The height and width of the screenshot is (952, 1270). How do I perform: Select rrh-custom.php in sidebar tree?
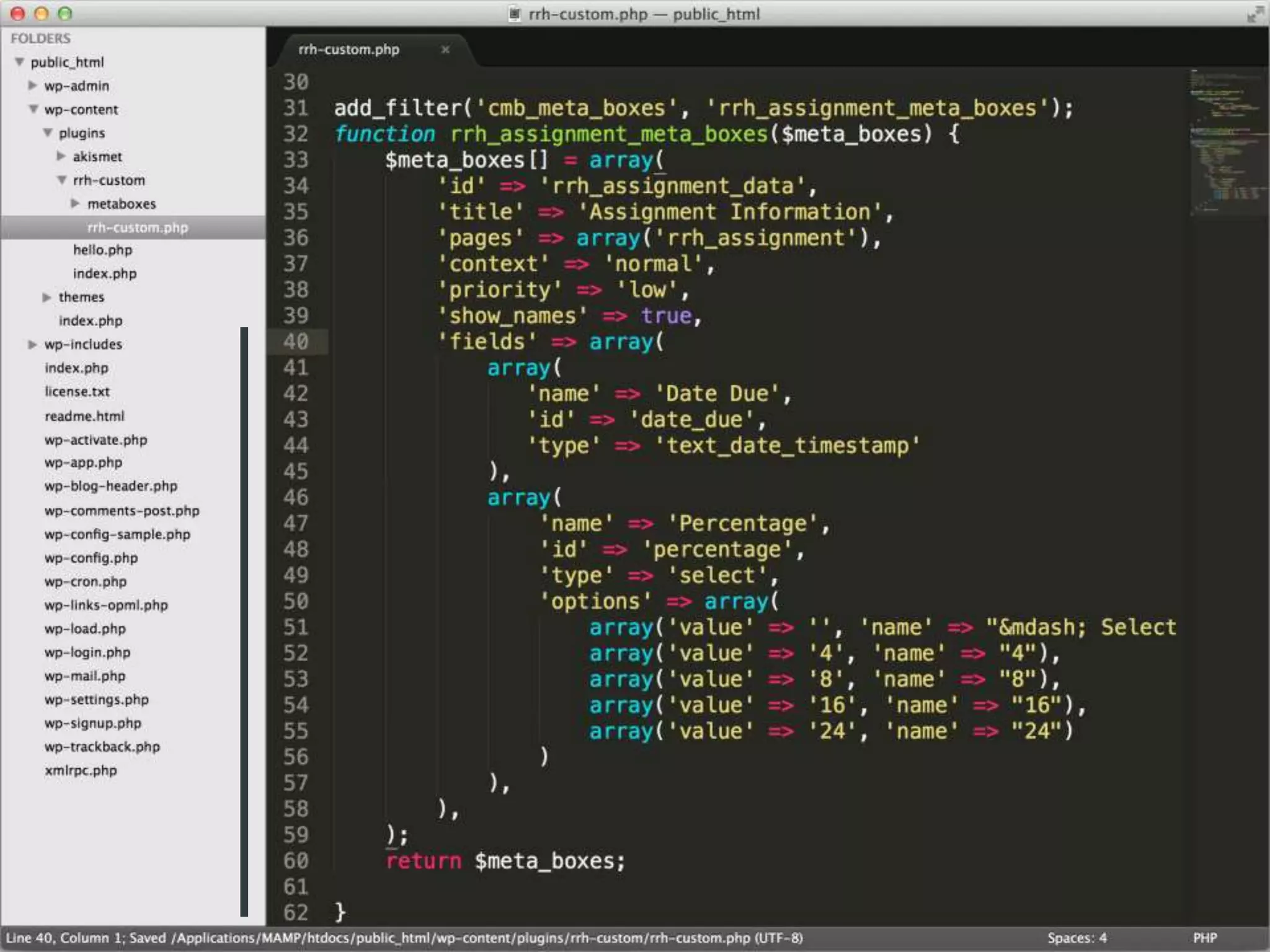[x=137, y=227]
